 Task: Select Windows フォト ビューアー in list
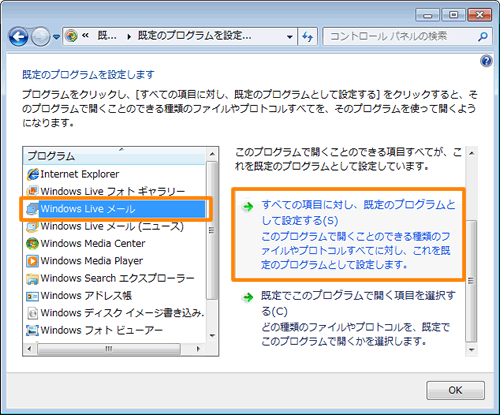[101, 330]
